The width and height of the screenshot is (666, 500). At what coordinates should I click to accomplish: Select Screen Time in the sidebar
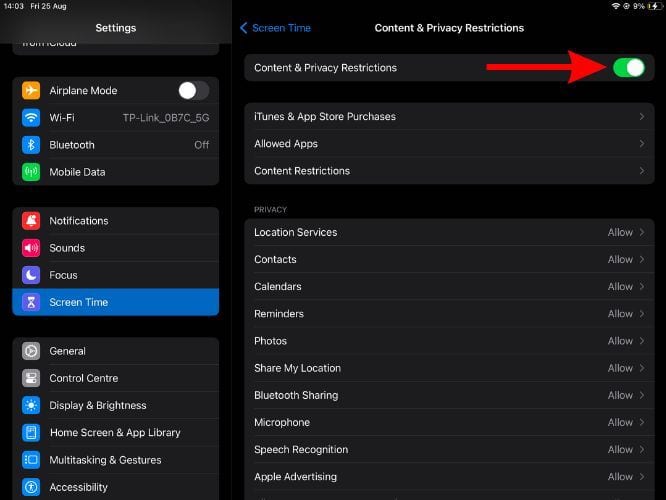tap(115, 302)
